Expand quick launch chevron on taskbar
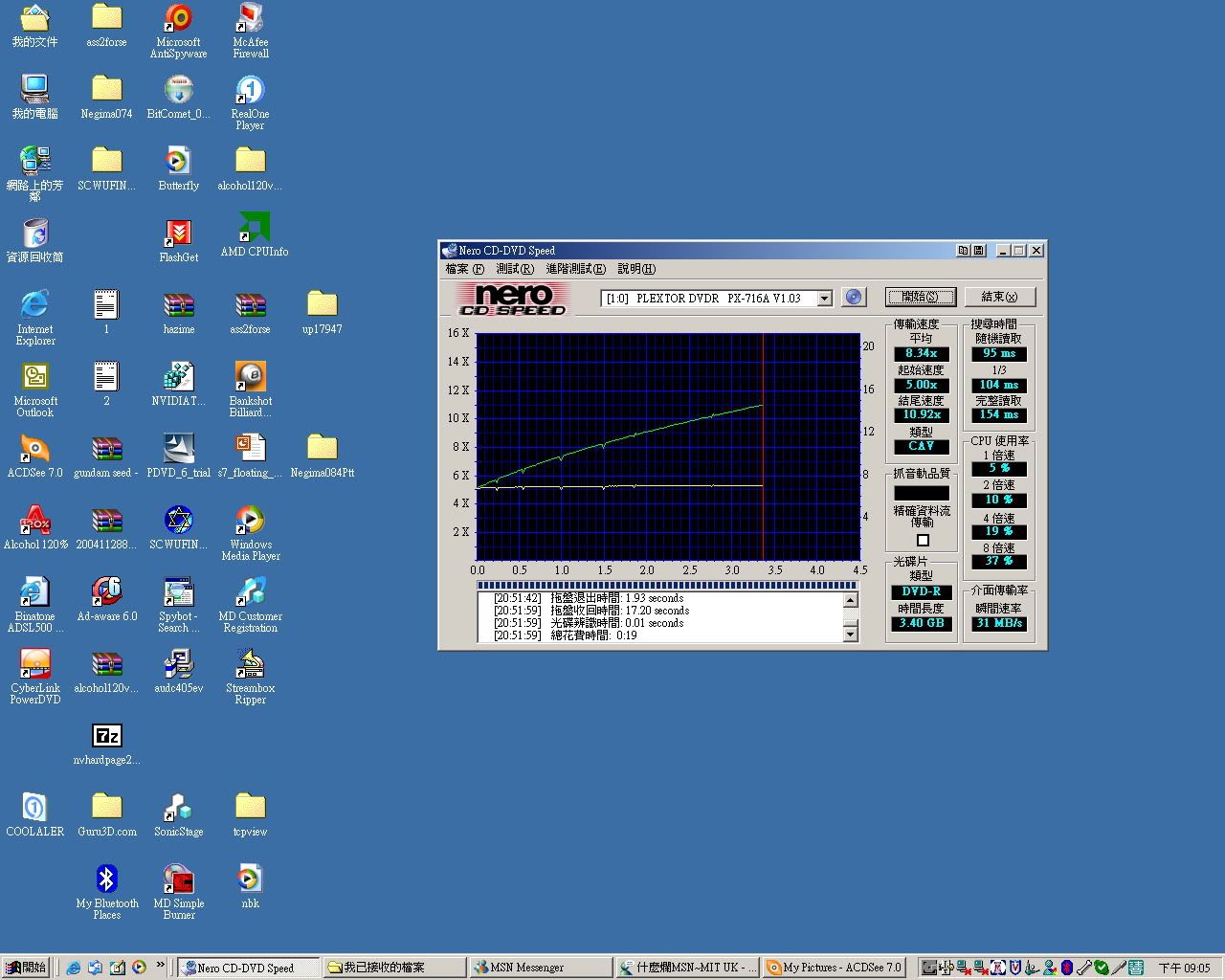Viewport: 1225px width, 980px height. (160, 966)
